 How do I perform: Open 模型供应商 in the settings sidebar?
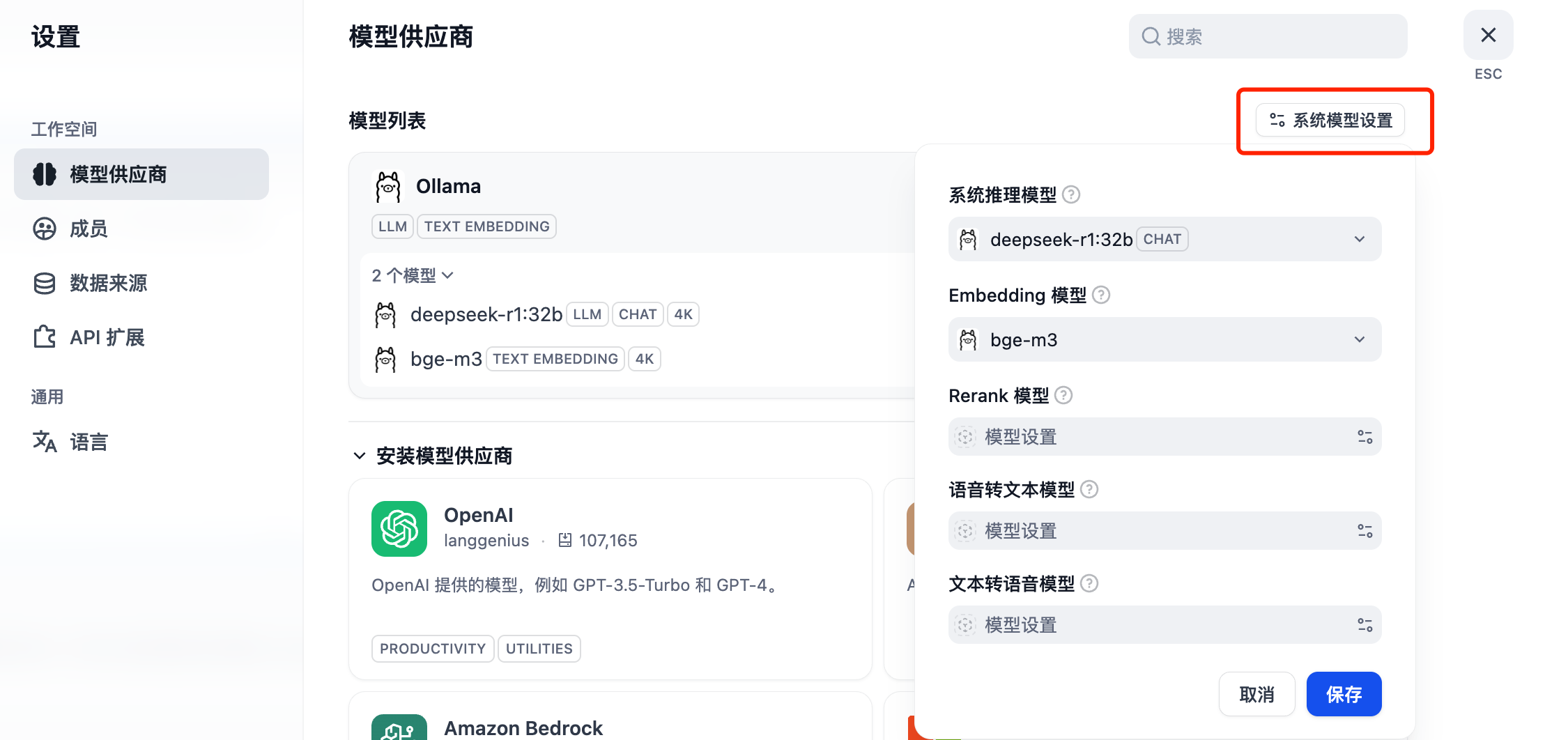pos(141,174)
